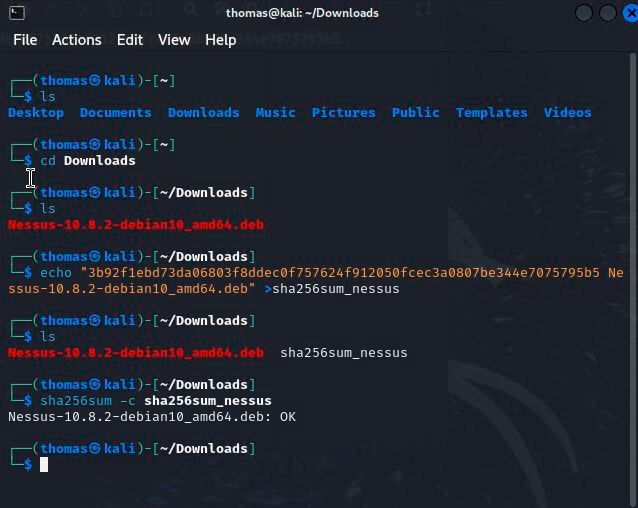This screenshot has height=508, width=638.
Task: Select Documents in the ls output
Action: (x=116, y=113)
